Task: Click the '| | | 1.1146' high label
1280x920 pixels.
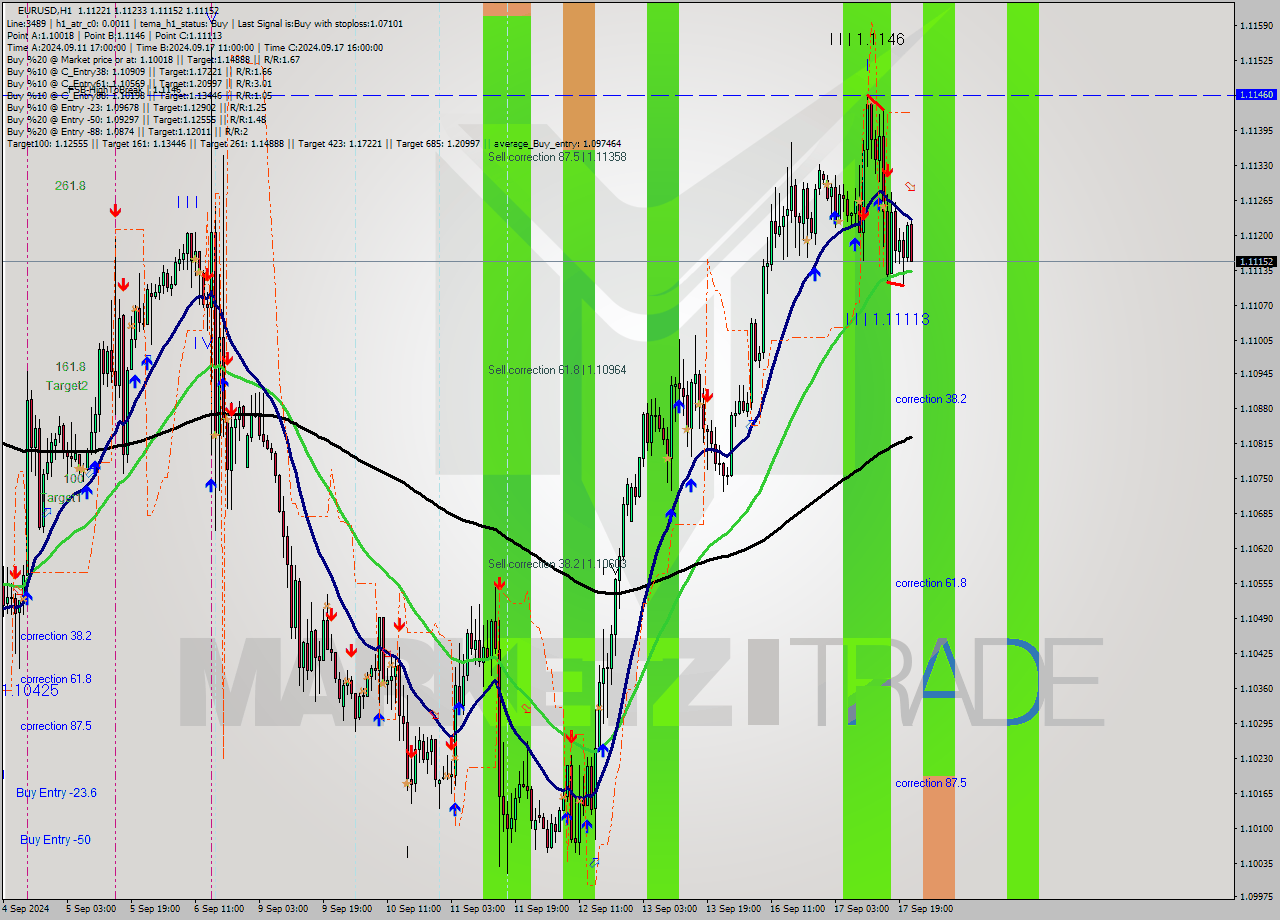Action: click(x=867, y=39)
